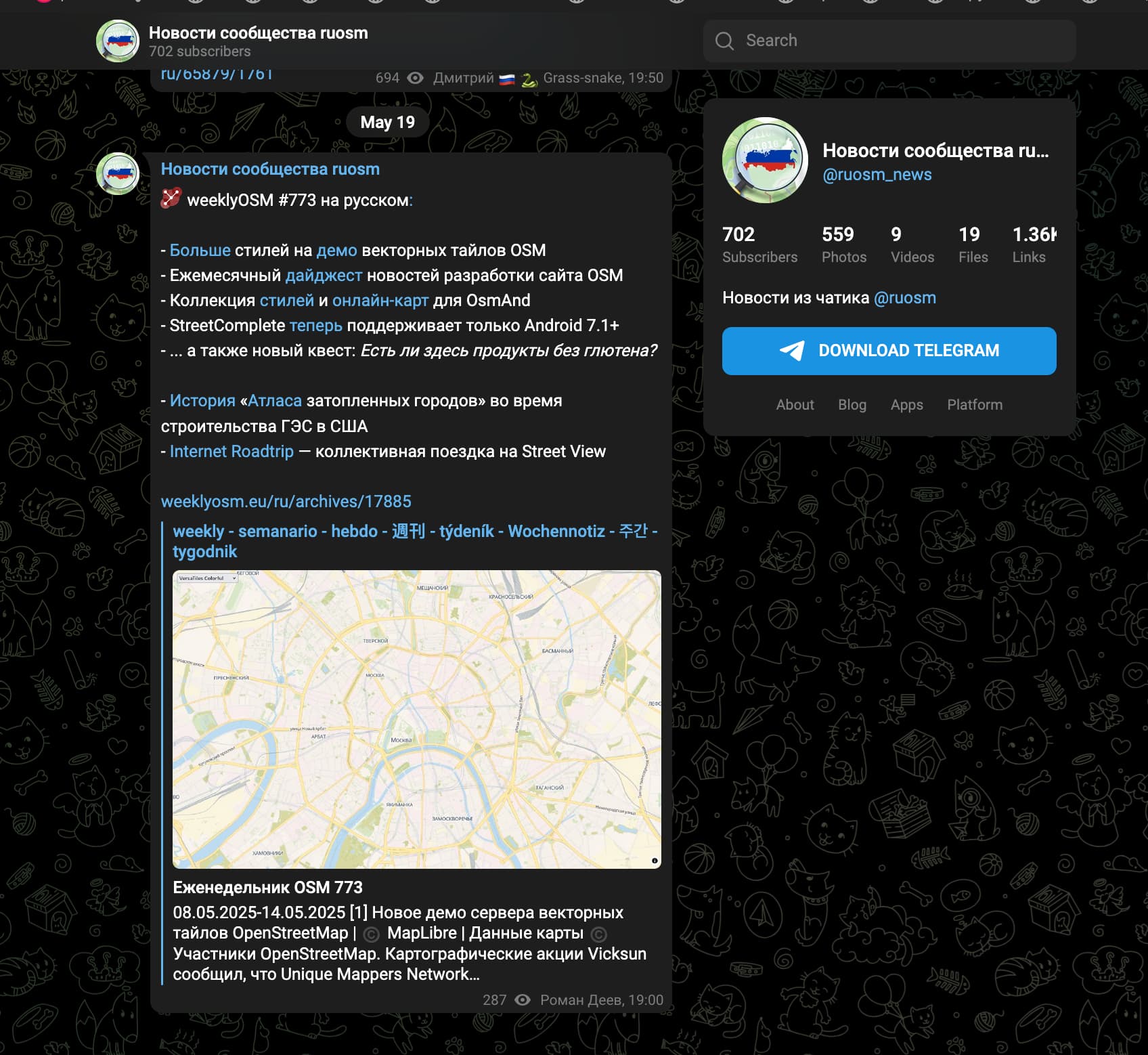The height and width of the screenshot is (1055, 1148).
Task: Open the @ruosm chat link
Action: (905, 298)
